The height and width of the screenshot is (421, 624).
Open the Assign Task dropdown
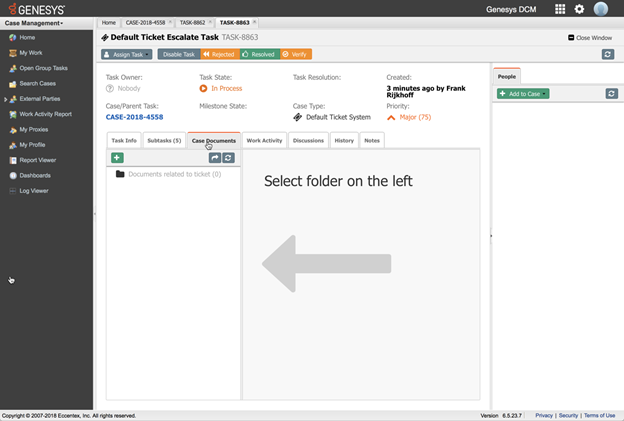coord(127,55)
